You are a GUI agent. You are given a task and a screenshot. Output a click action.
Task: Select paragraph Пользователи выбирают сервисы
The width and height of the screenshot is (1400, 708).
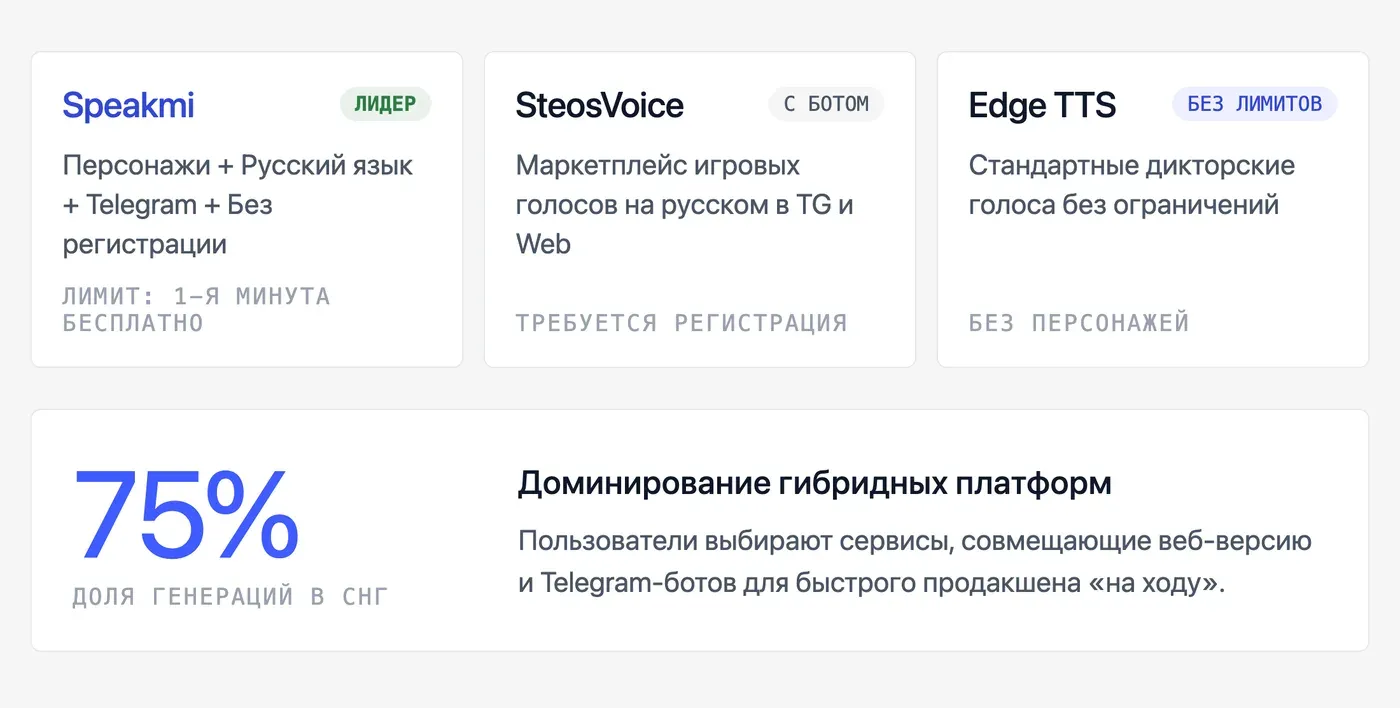click(x=915, y=562)
